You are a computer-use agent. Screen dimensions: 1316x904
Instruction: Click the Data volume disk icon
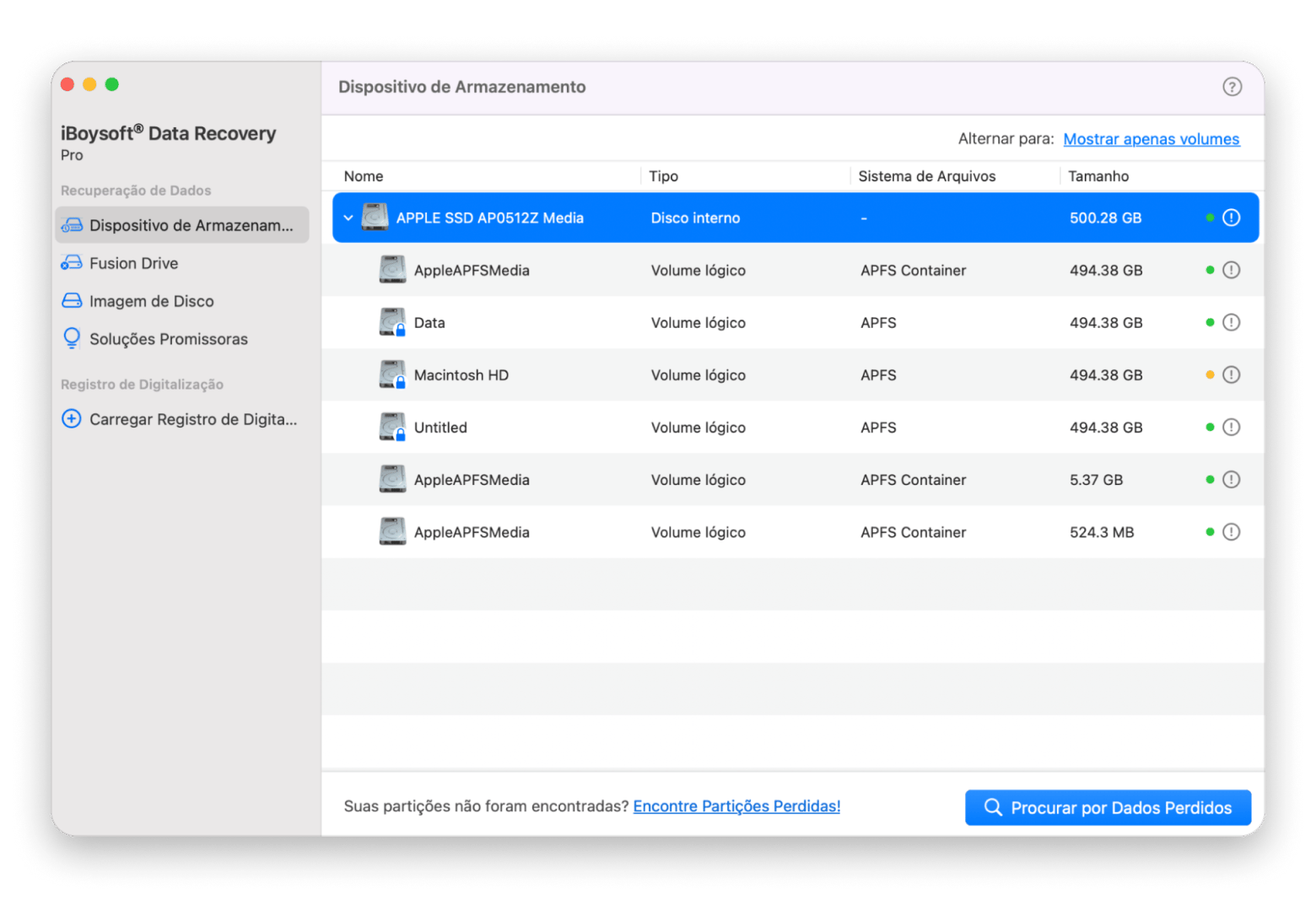point(392,322)
